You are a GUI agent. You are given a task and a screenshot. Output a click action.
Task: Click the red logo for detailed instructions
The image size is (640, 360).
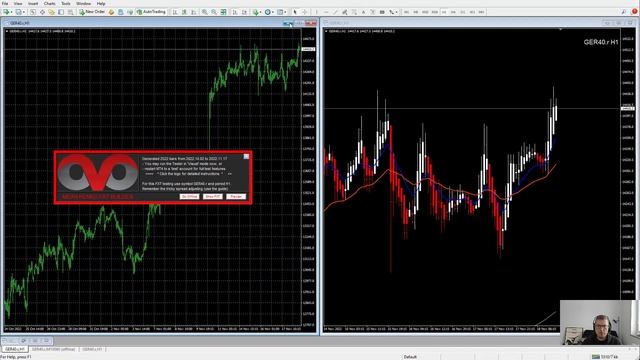[98, 173]
